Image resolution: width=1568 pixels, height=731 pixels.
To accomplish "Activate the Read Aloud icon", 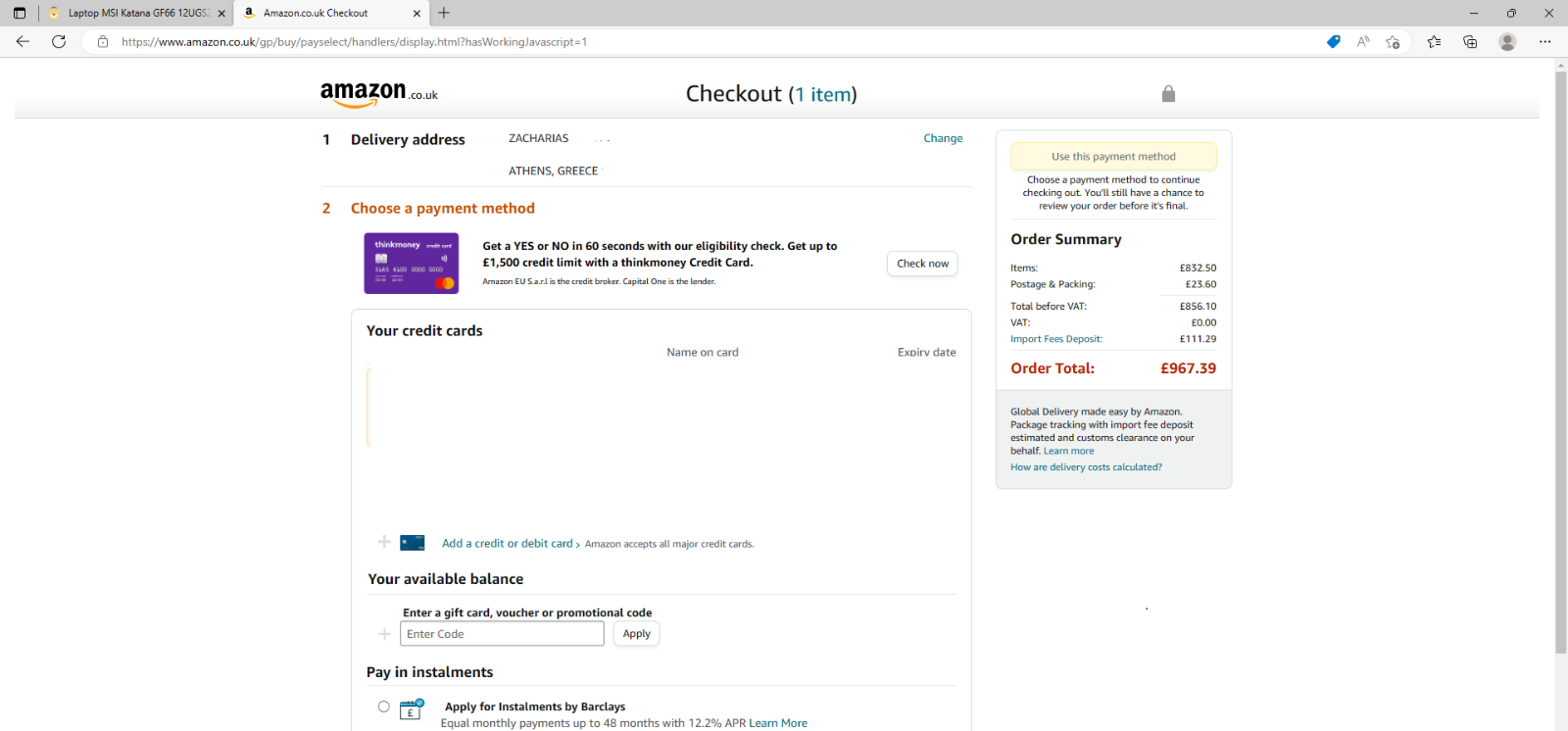I will click(1363, 41).
